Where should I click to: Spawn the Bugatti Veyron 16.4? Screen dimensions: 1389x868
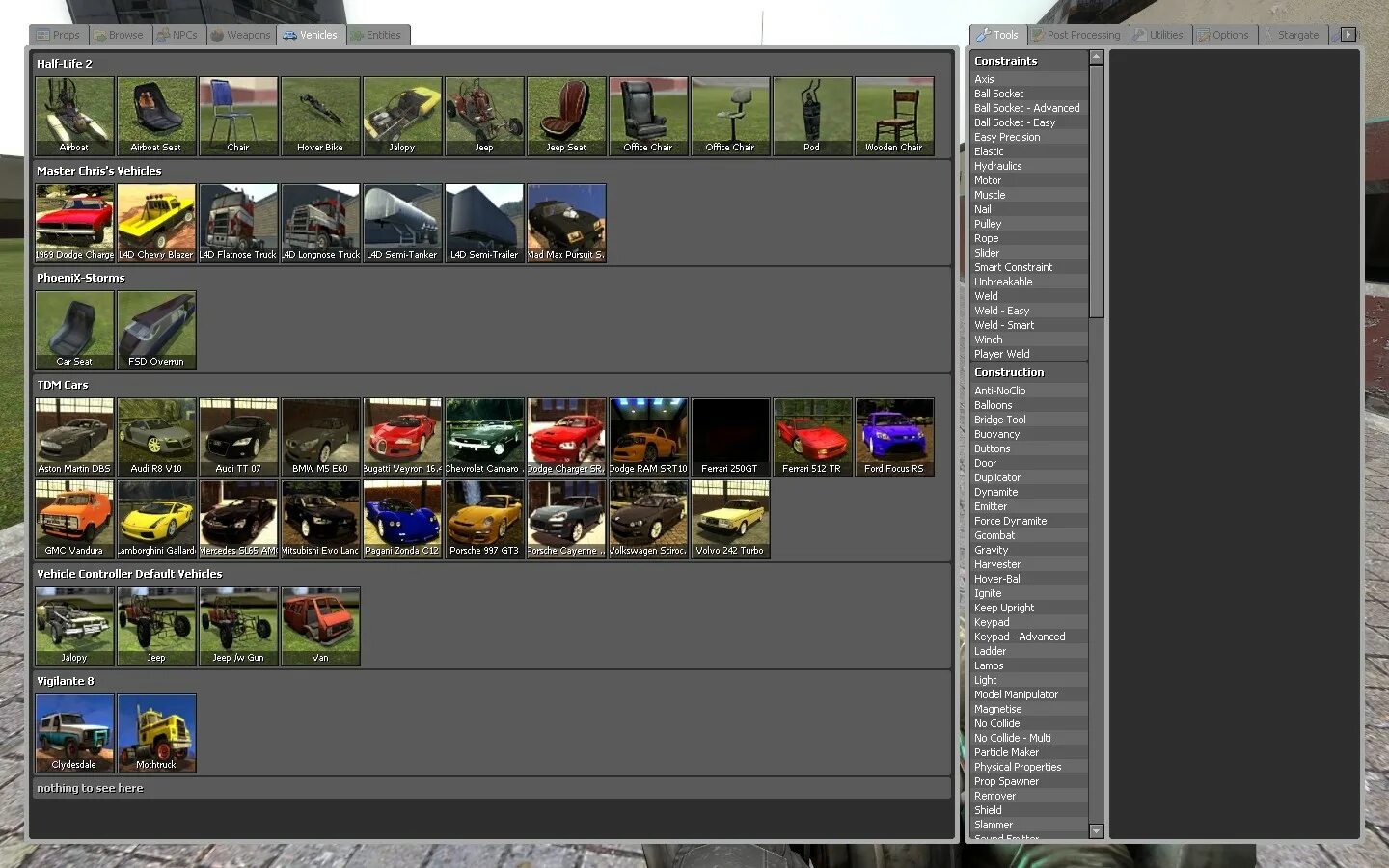tap(402, 437)
